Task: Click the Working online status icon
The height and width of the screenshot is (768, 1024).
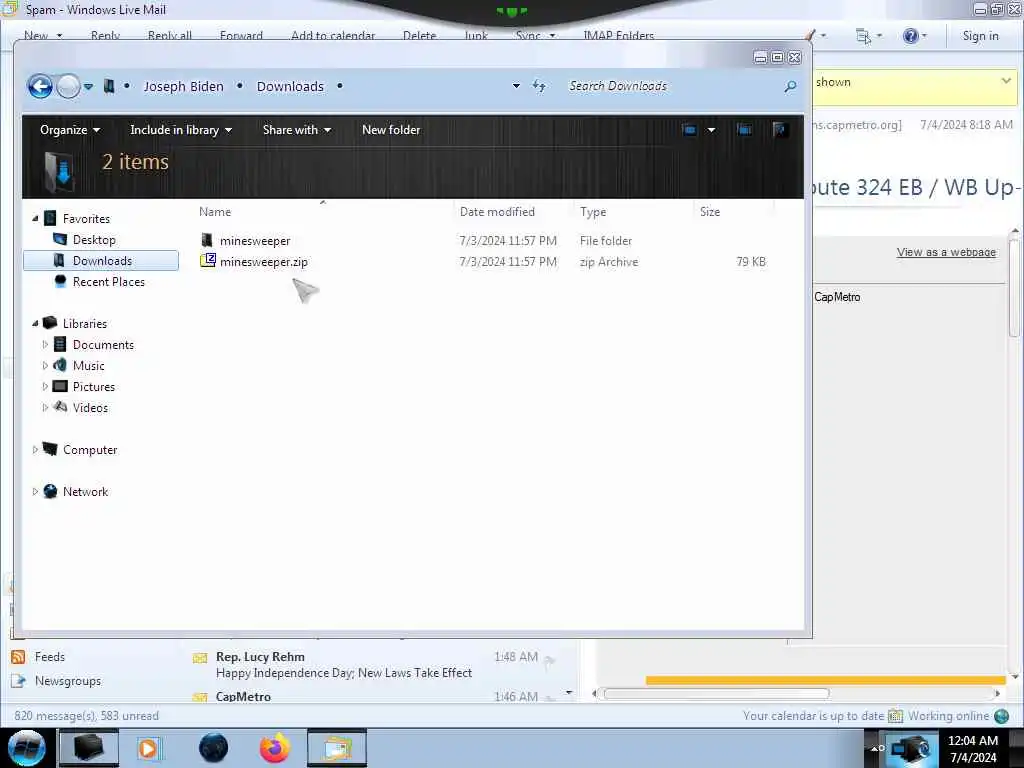Action: click(1001, 716)
